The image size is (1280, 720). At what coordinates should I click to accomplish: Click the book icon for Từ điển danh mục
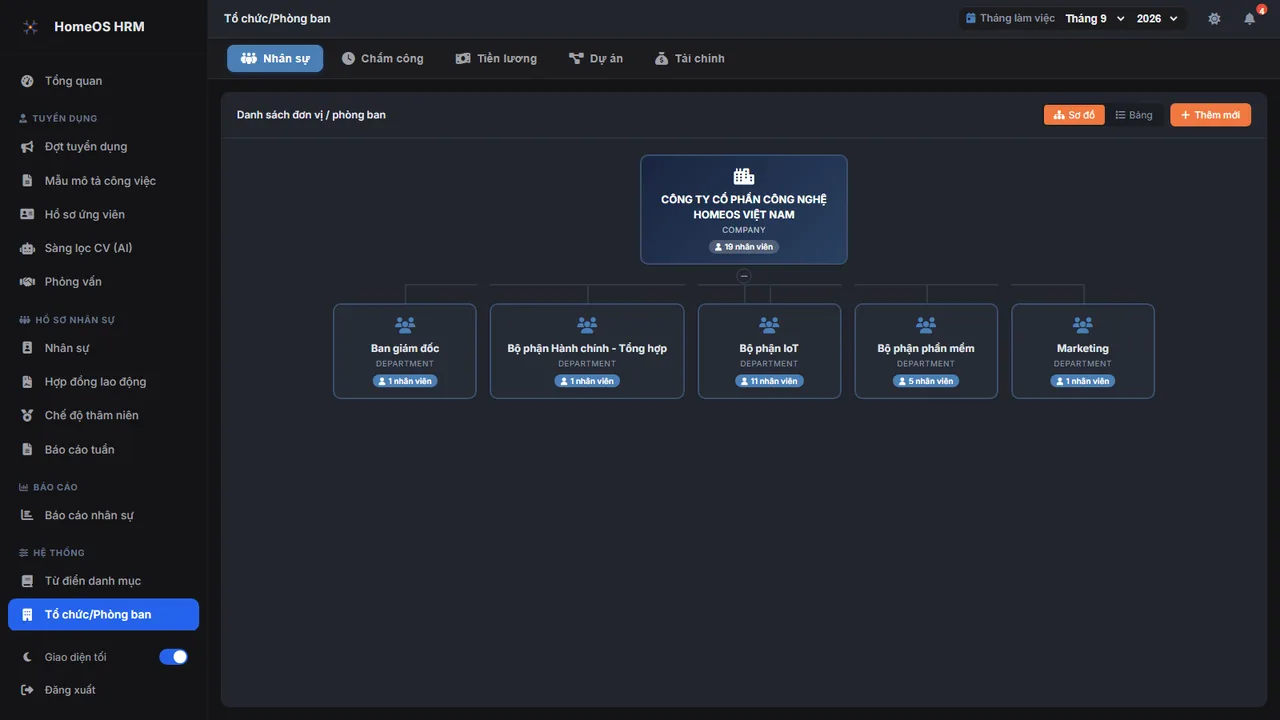click(27, 581)
